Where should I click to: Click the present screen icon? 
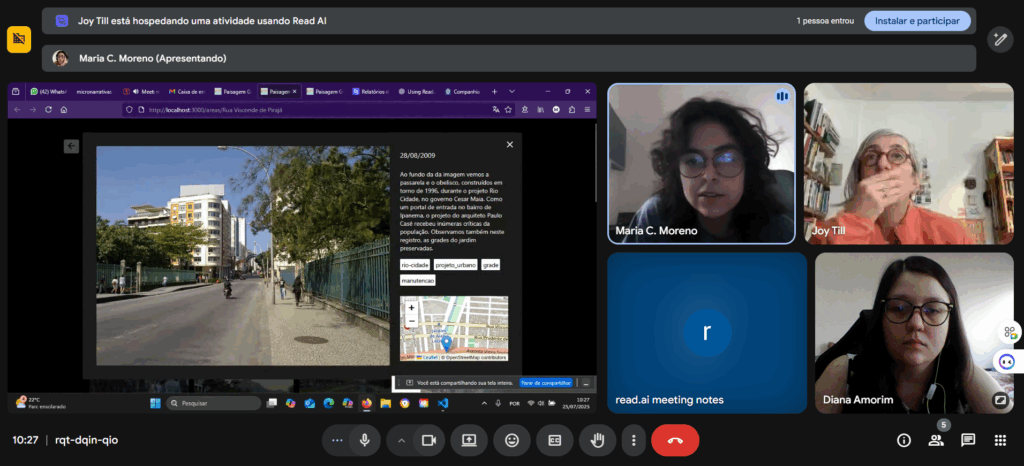(x=469, y=440)
